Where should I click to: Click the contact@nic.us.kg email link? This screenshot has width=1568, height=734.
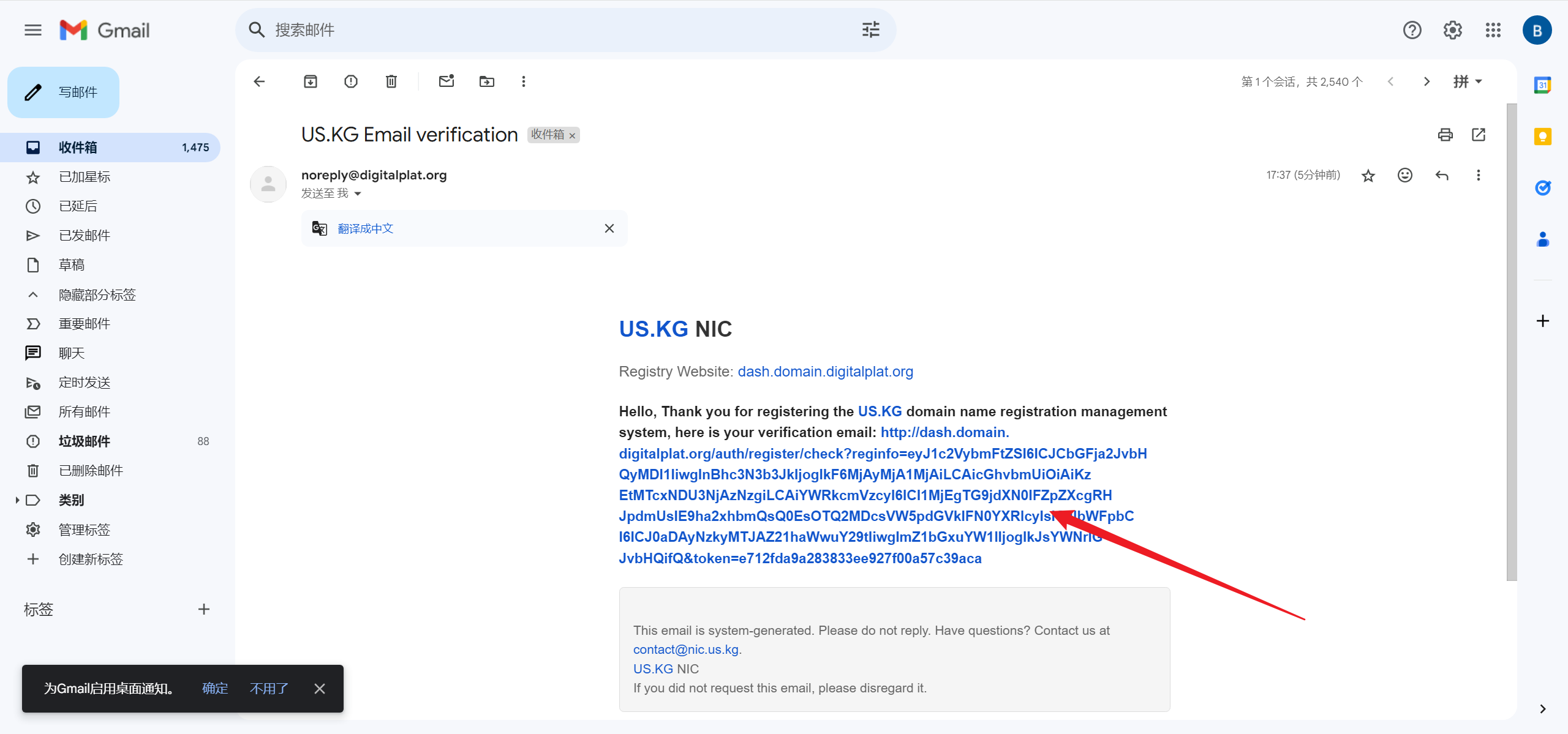(686, 650)
